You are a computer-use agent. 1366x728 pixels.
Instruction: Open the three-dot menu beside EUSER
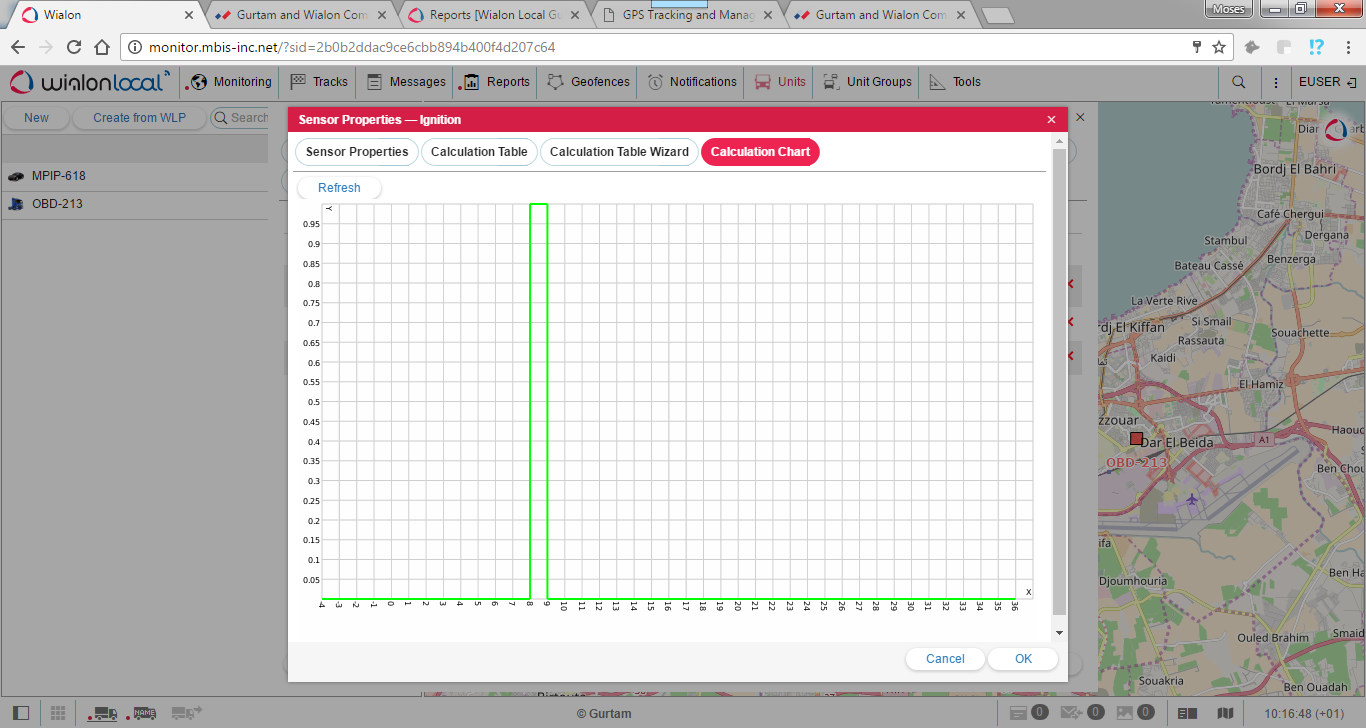pyautogui.click(x=1275, y=82)
